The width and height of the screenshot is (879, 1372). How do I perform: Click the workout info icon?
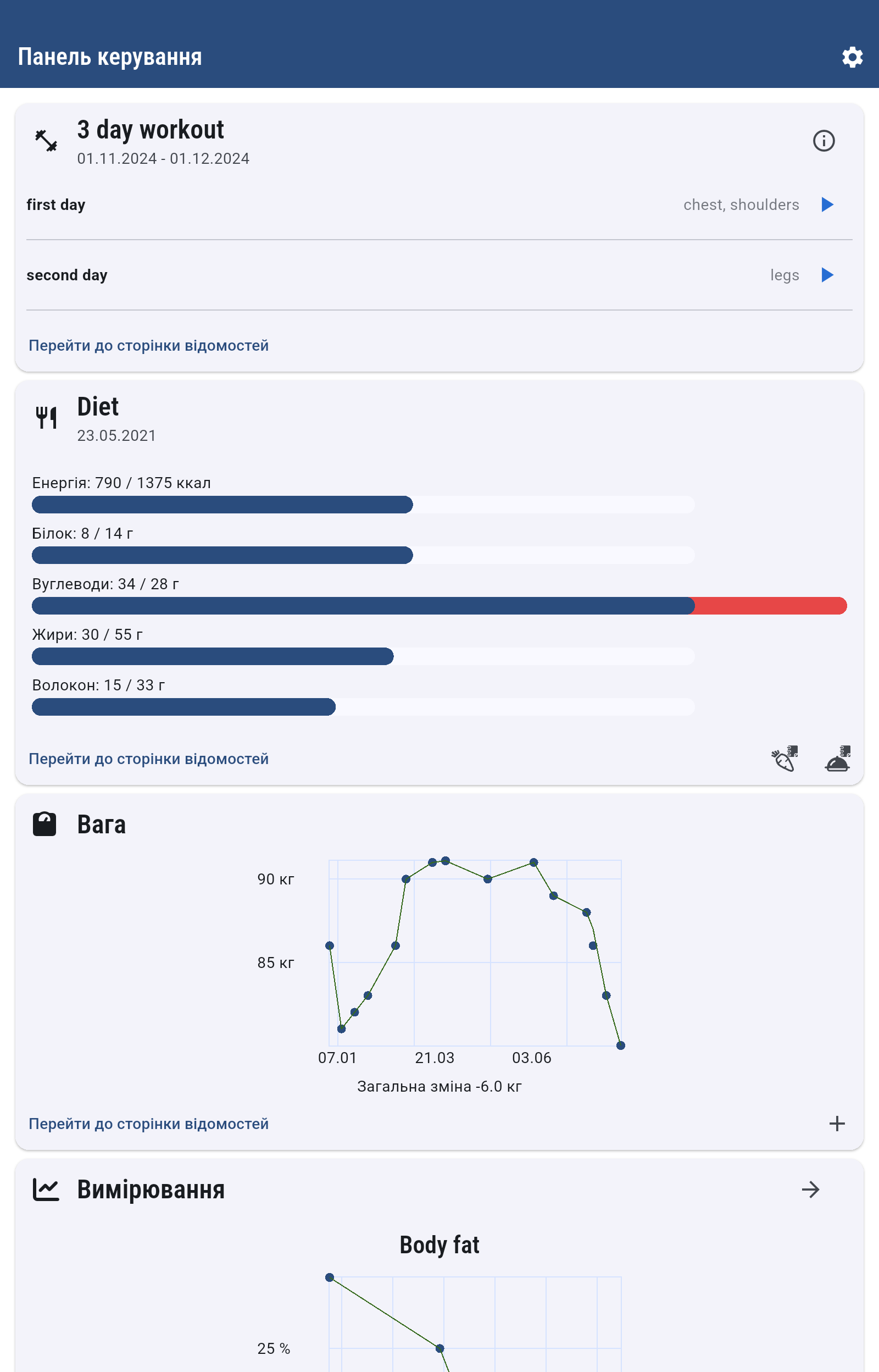(823, 141)
